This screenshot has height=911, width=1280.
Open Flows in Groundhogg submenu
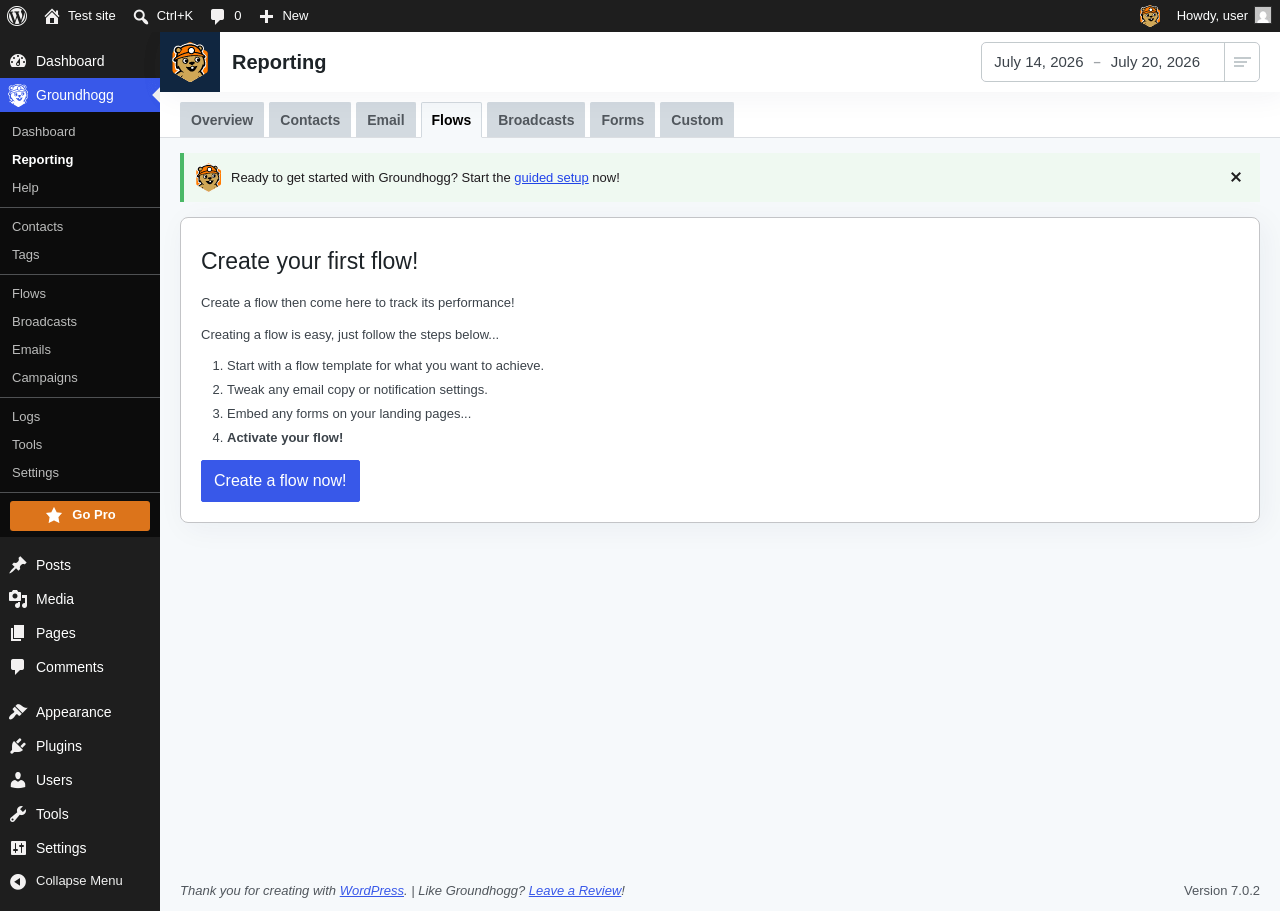[x=80, y=294]
